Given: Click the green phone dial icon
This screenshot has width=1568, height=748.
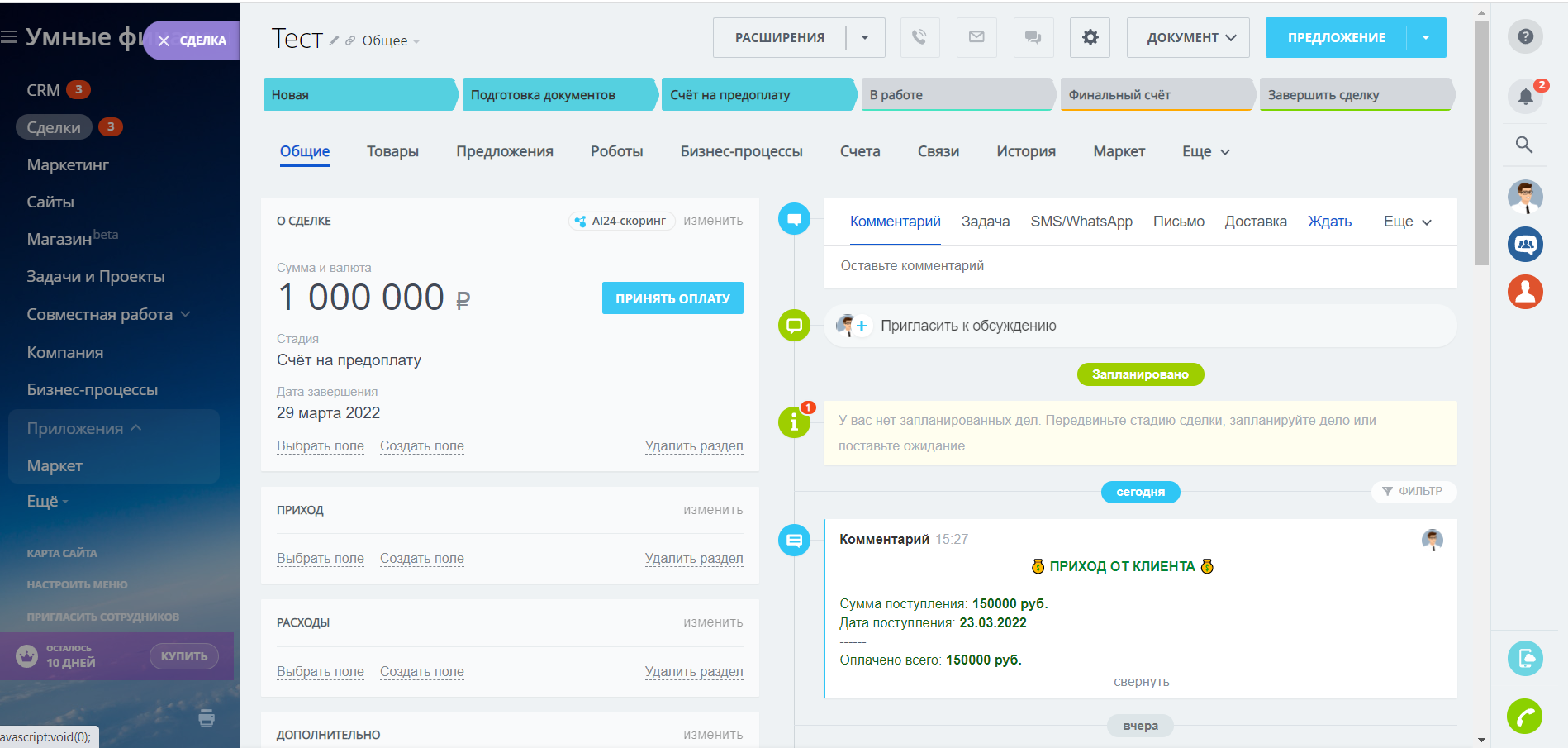Looking at the screenshot, I should pyautogui.click(x=1524, y=716).
